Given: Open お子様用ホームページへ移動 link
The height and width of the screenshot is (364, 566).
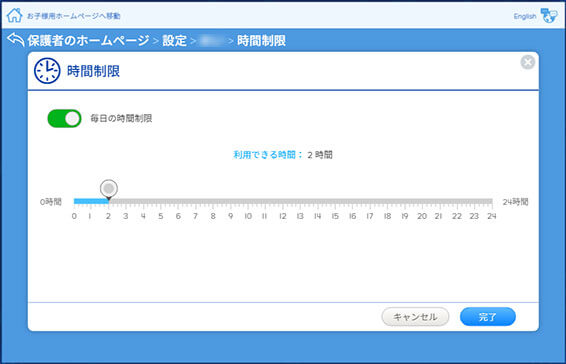Looking at the screenshot, I should pos(74,16).
